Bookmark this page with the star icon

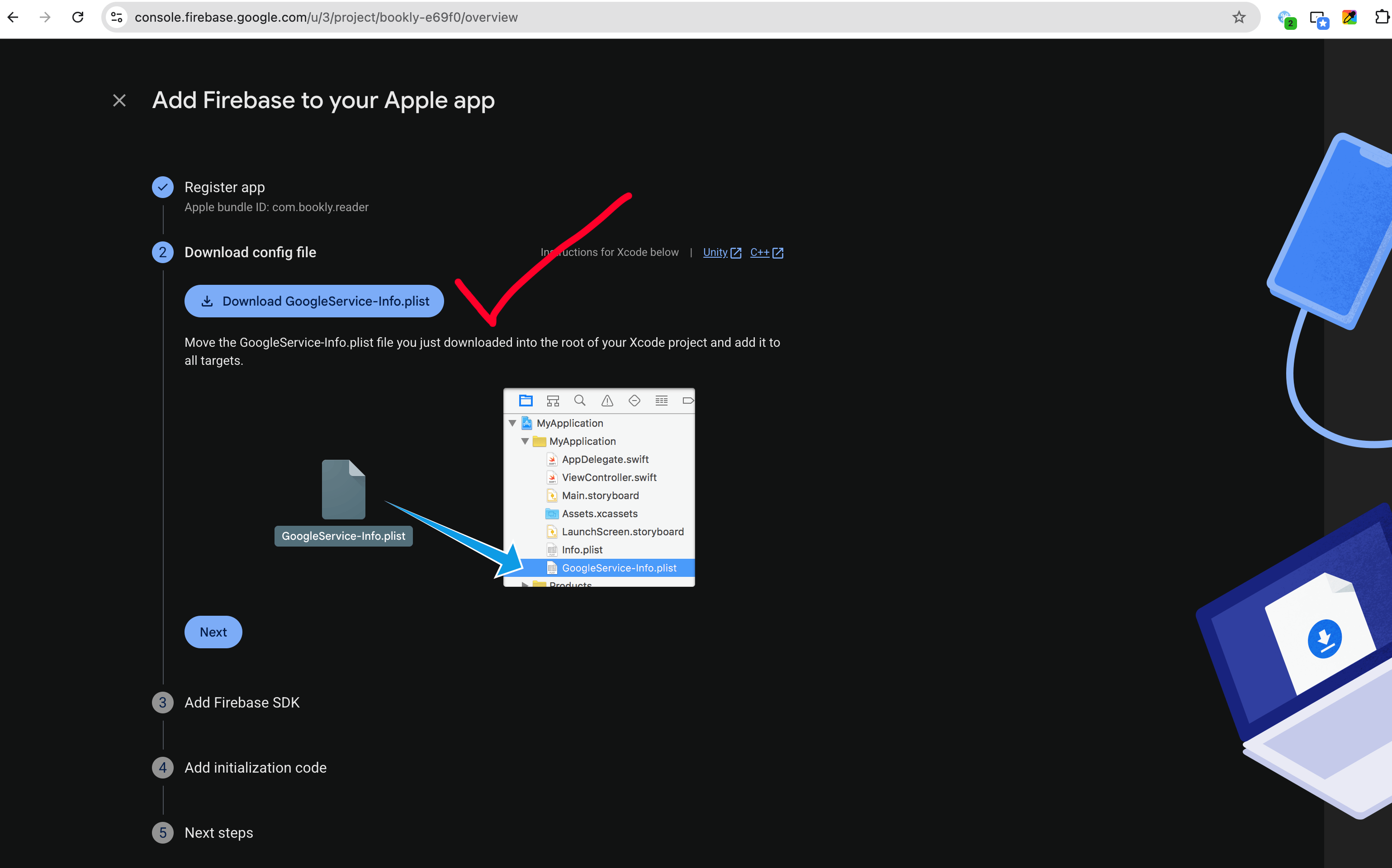coord(1239,17)
